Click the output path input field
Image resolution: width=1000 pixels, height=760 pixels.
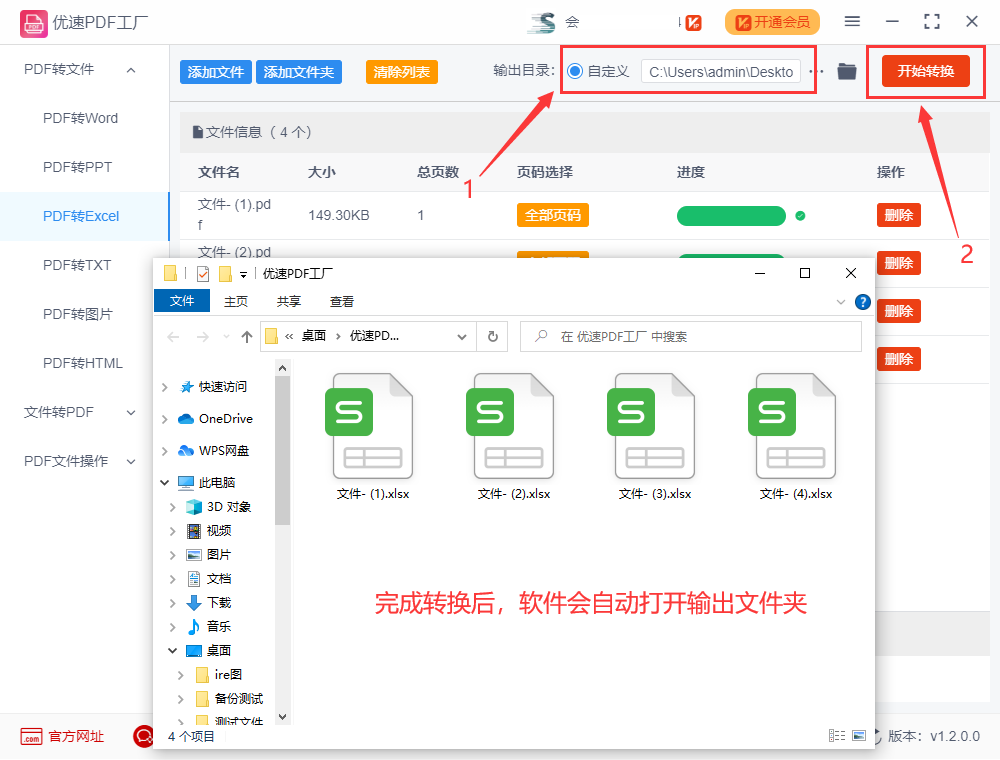point(721,72)
